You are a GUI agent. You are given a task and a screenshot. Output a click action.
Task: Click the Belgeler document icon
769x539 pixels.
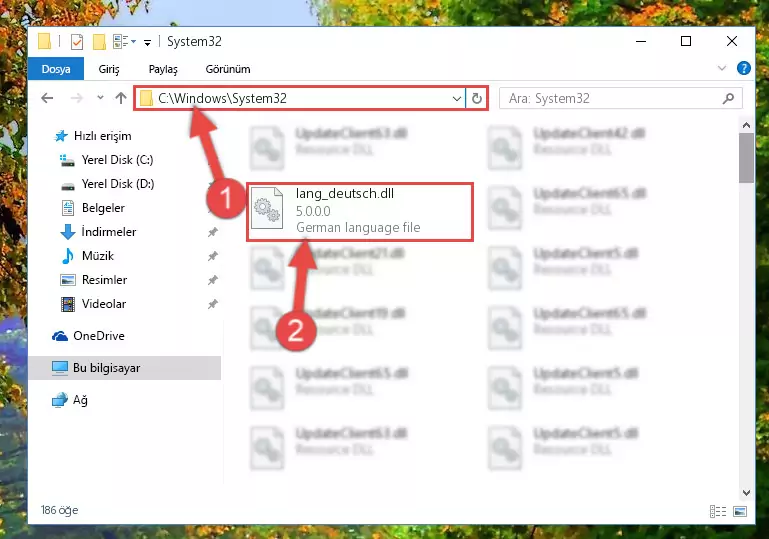pos(68,208)
